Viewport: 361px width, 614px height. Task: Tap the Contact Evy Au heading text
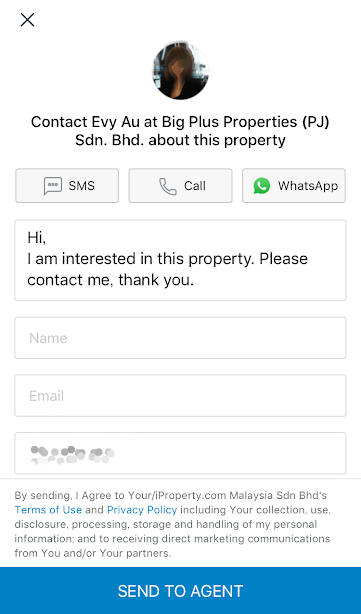(180, 131)
